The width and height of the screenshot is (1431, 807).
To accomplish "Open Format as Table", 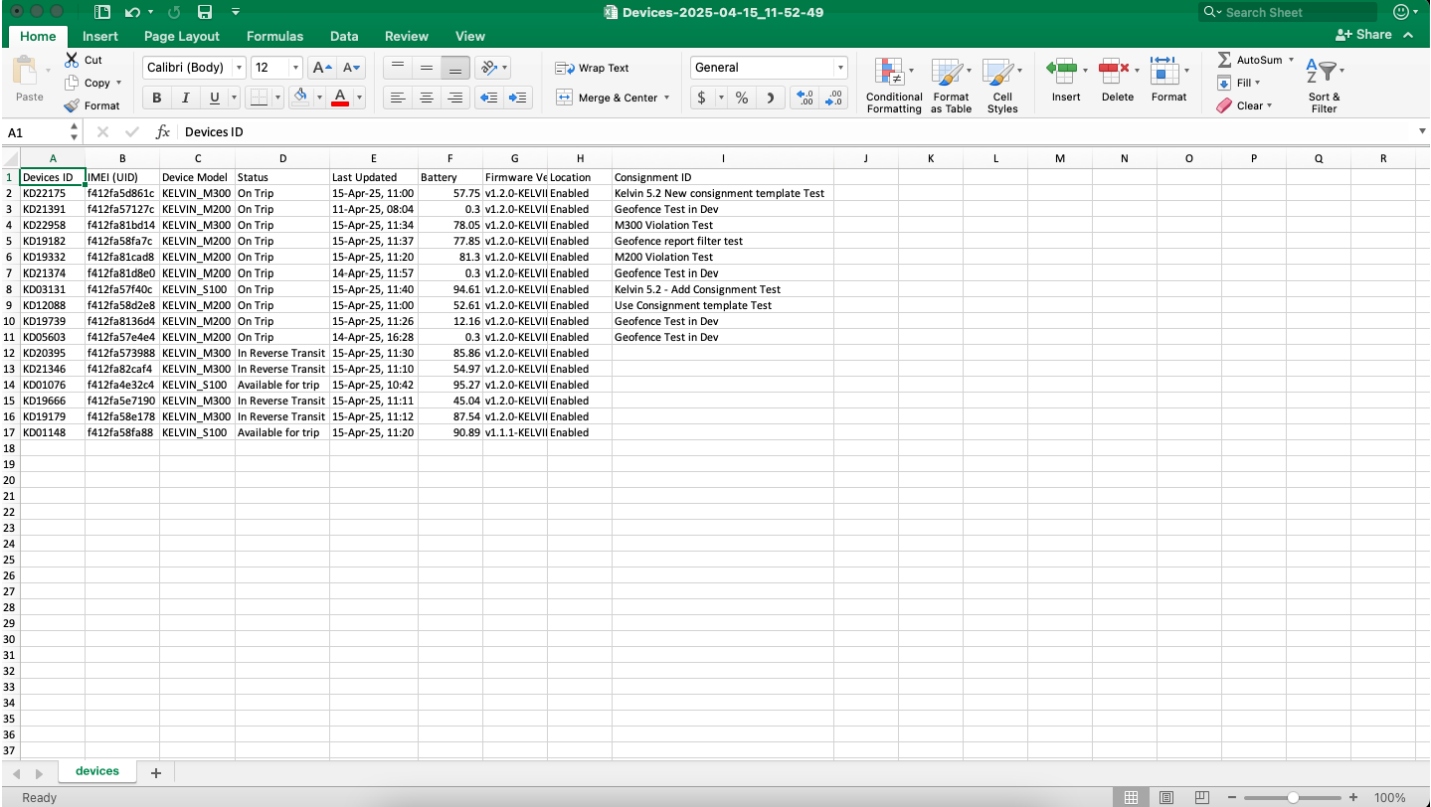I will (951, 85).
